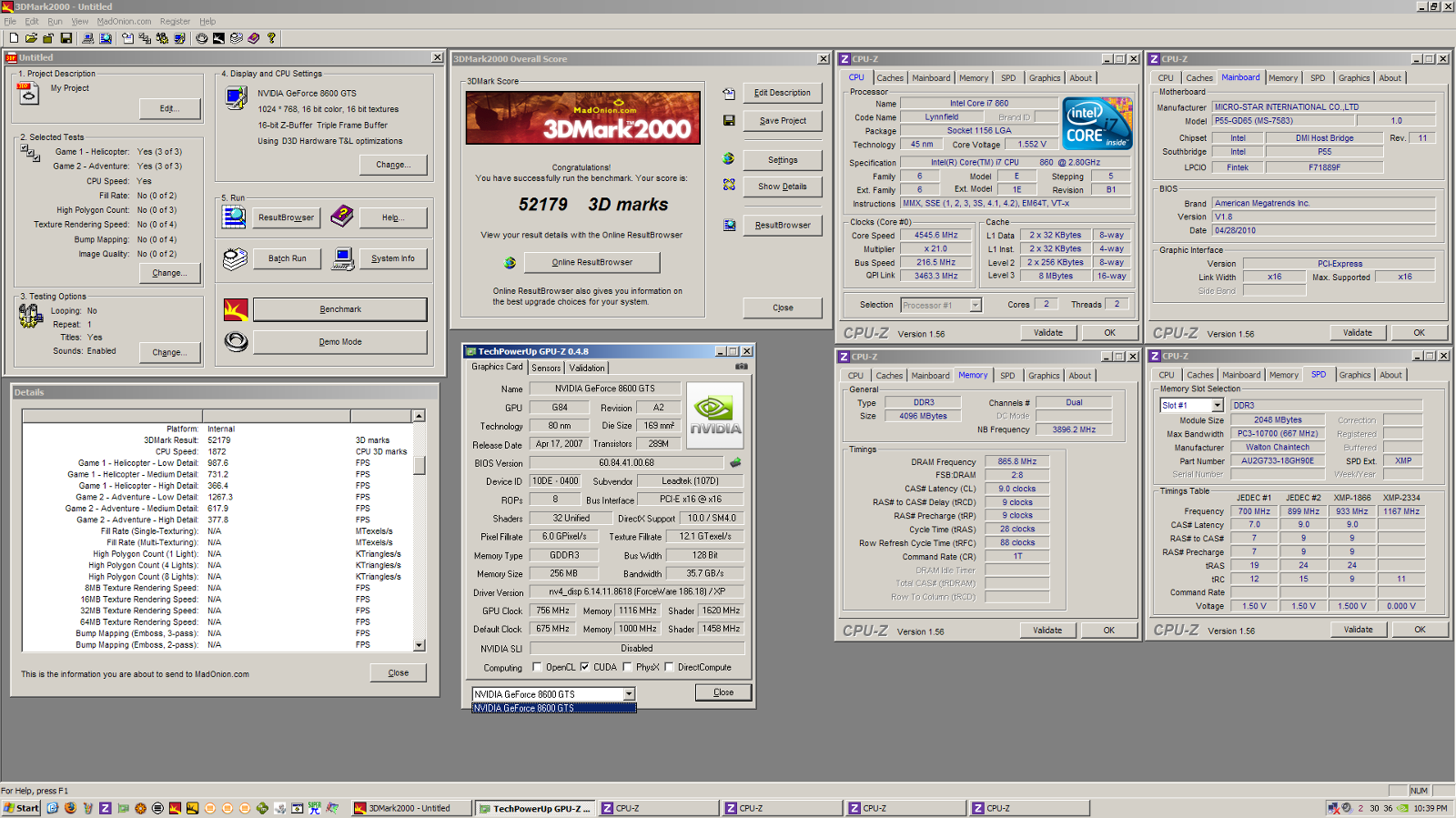Click the Selected Tests checklist toolbar icon
Image resolution: width=1456 pixels, height=818 pixels.
145,38
